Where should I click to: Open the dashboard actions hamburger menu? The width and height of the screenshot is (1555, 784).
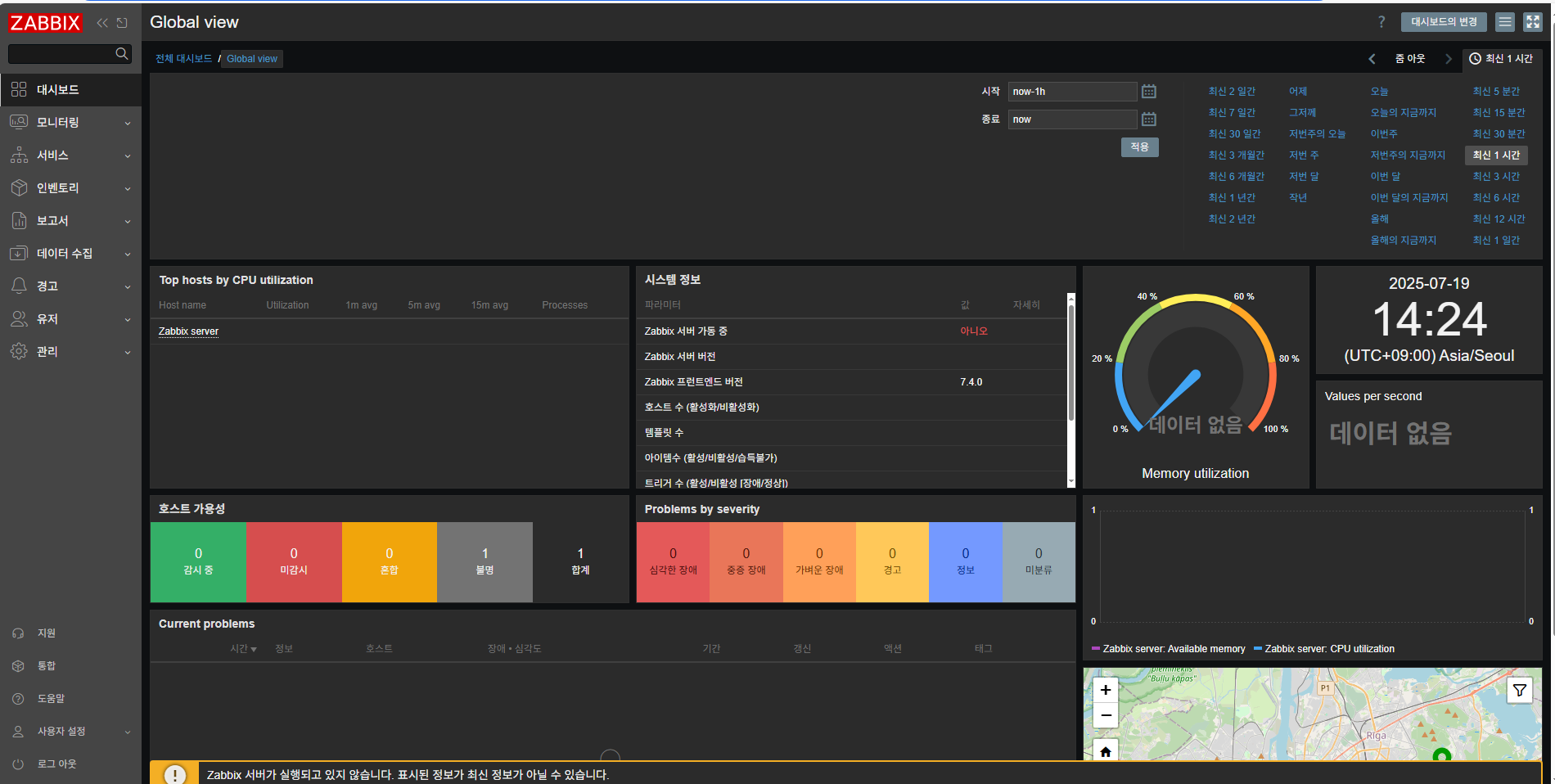coord(1505,22)
